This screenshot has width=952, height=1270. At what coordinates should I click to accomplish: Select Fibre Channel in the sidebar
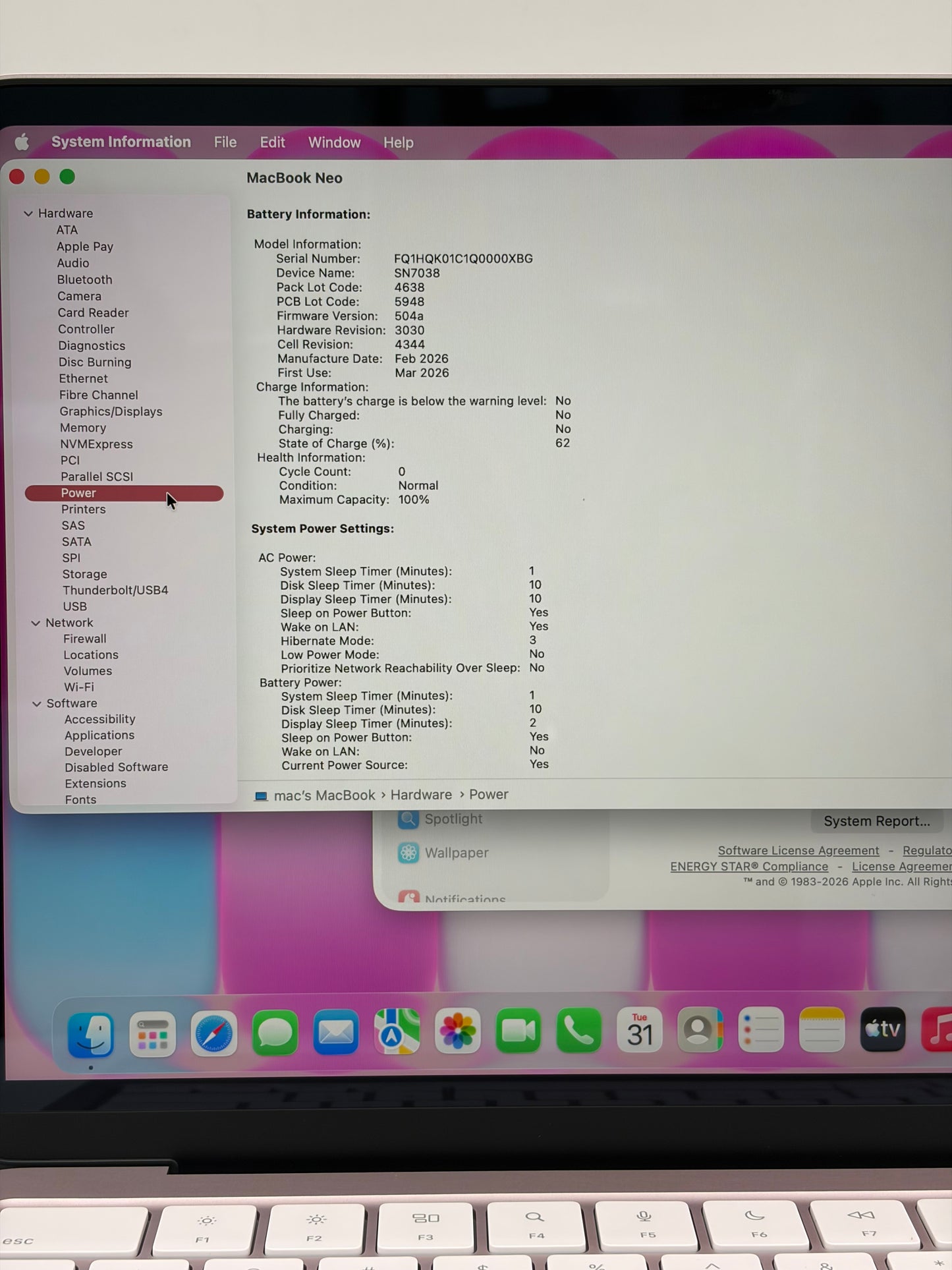pos(99,395)
